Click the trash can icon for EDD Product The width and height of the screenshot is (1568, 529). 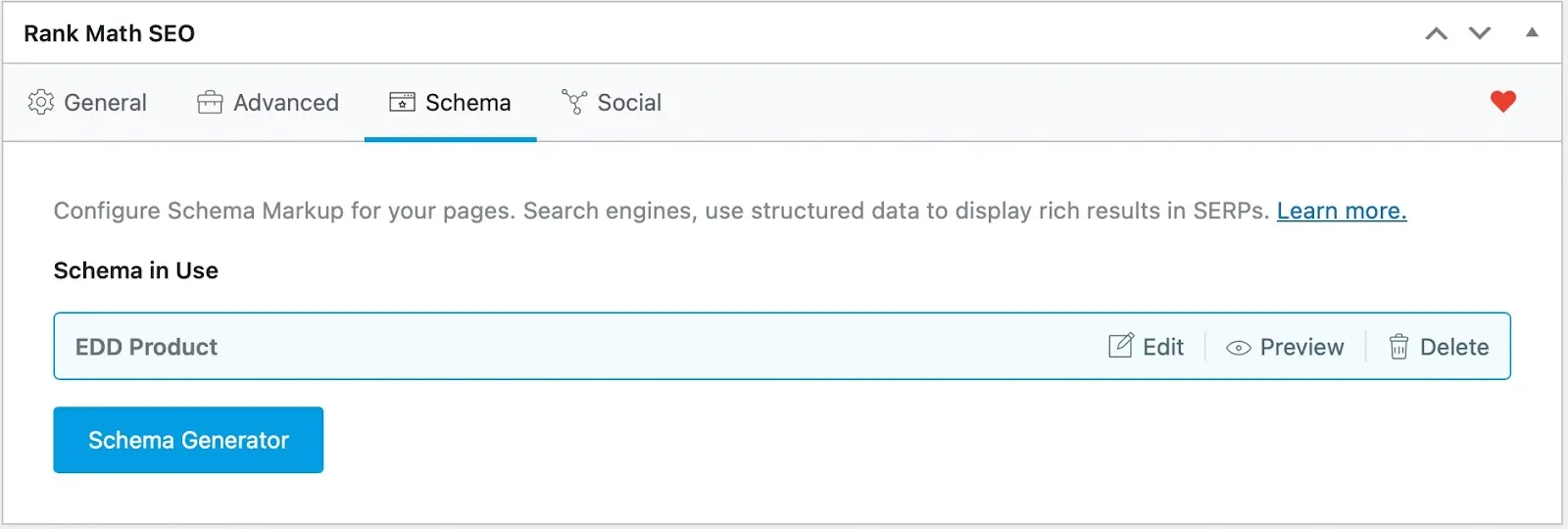click(x=1398, y=346)
